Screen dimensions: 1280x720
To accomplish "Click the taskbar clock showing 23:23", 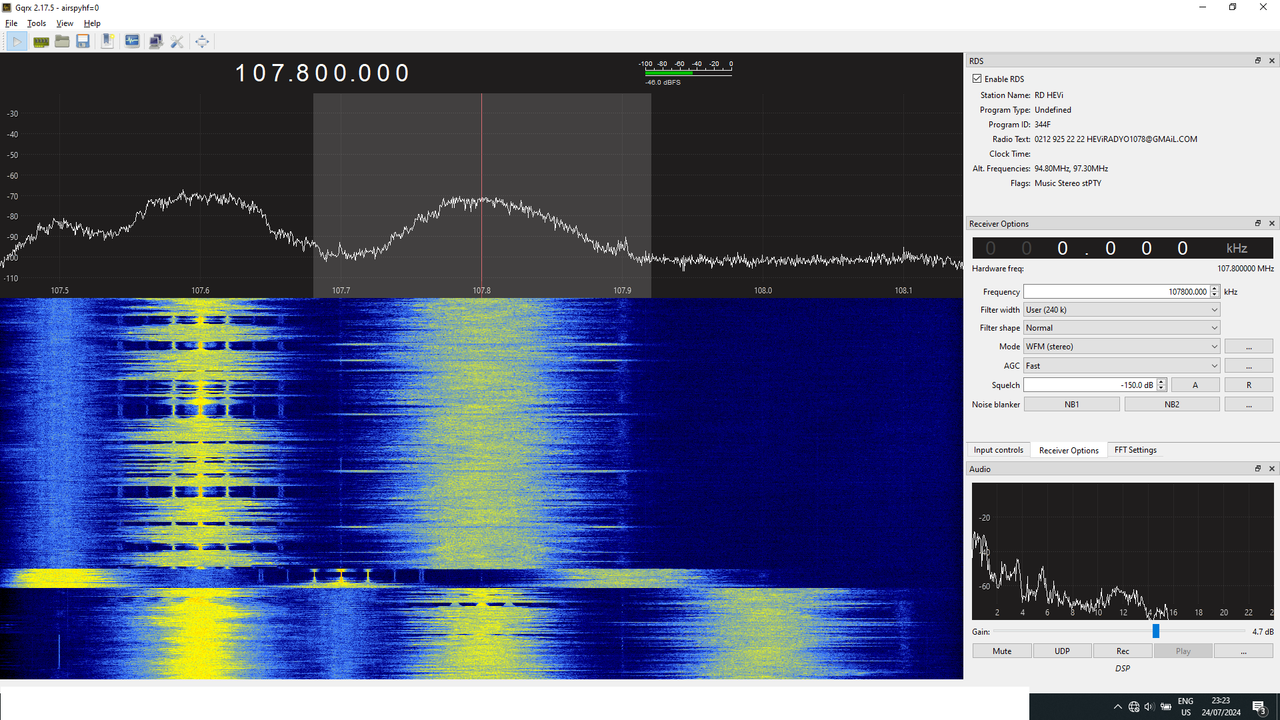I will pyautogui.click(x=1221, y=707).
